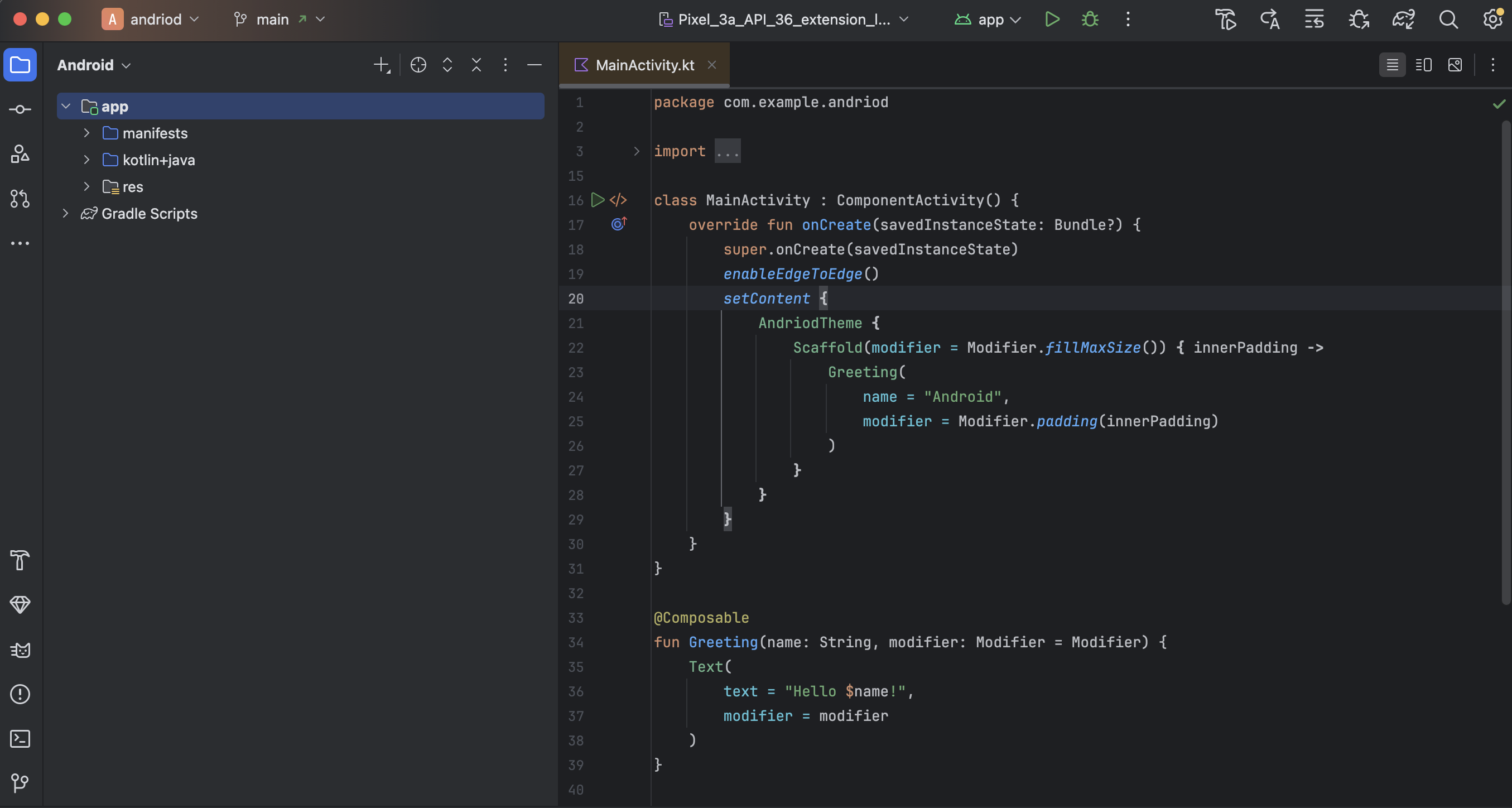Run the app with the green play button
The width and height of the screenshot is (1512, 808).
point(1052,20)
